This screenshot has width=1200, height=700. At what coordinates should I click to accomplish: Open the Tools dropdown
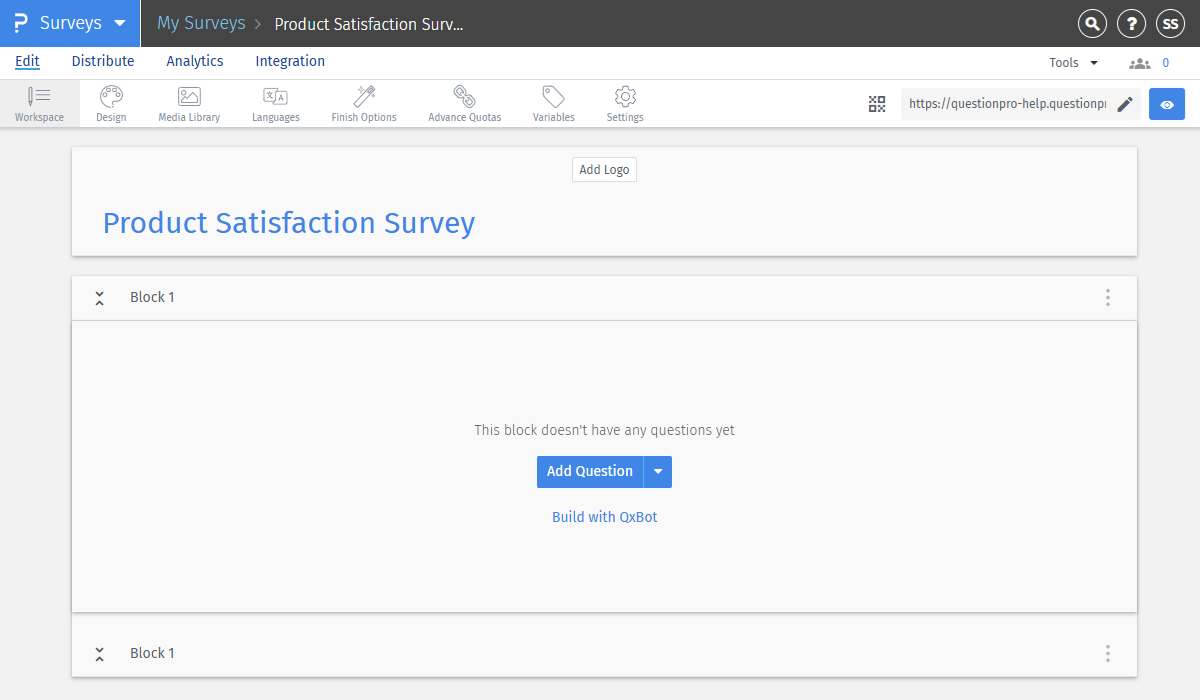(x=1071, y=61)
